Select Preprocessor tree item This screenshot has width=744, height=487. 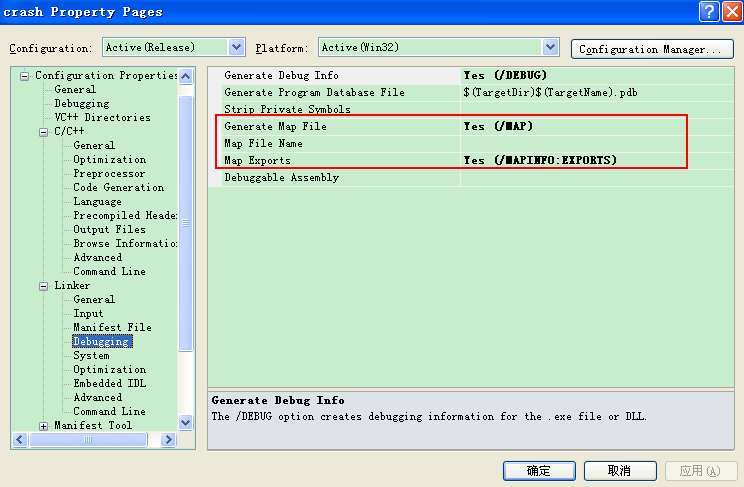point(109,173)
